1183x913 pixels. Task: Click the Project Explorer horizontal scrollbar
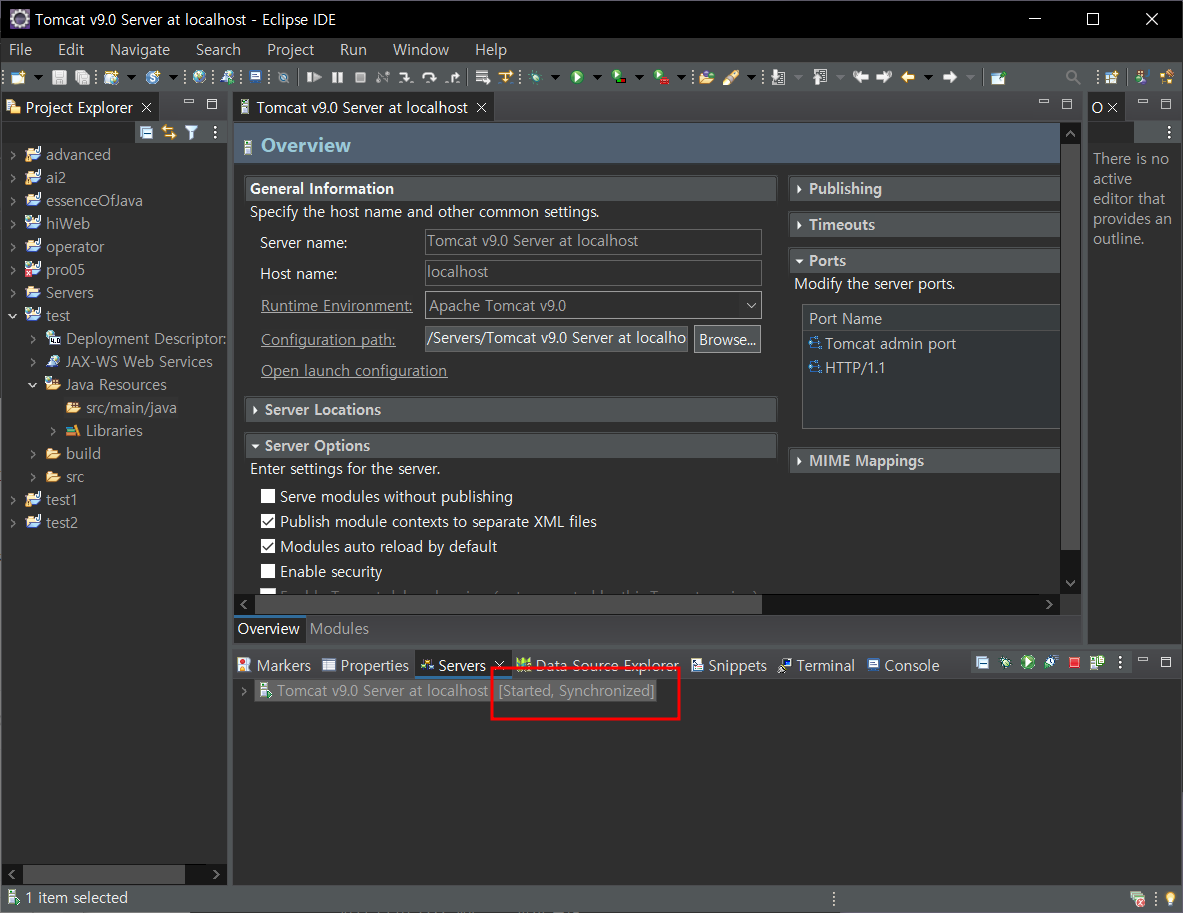point(103,874)
